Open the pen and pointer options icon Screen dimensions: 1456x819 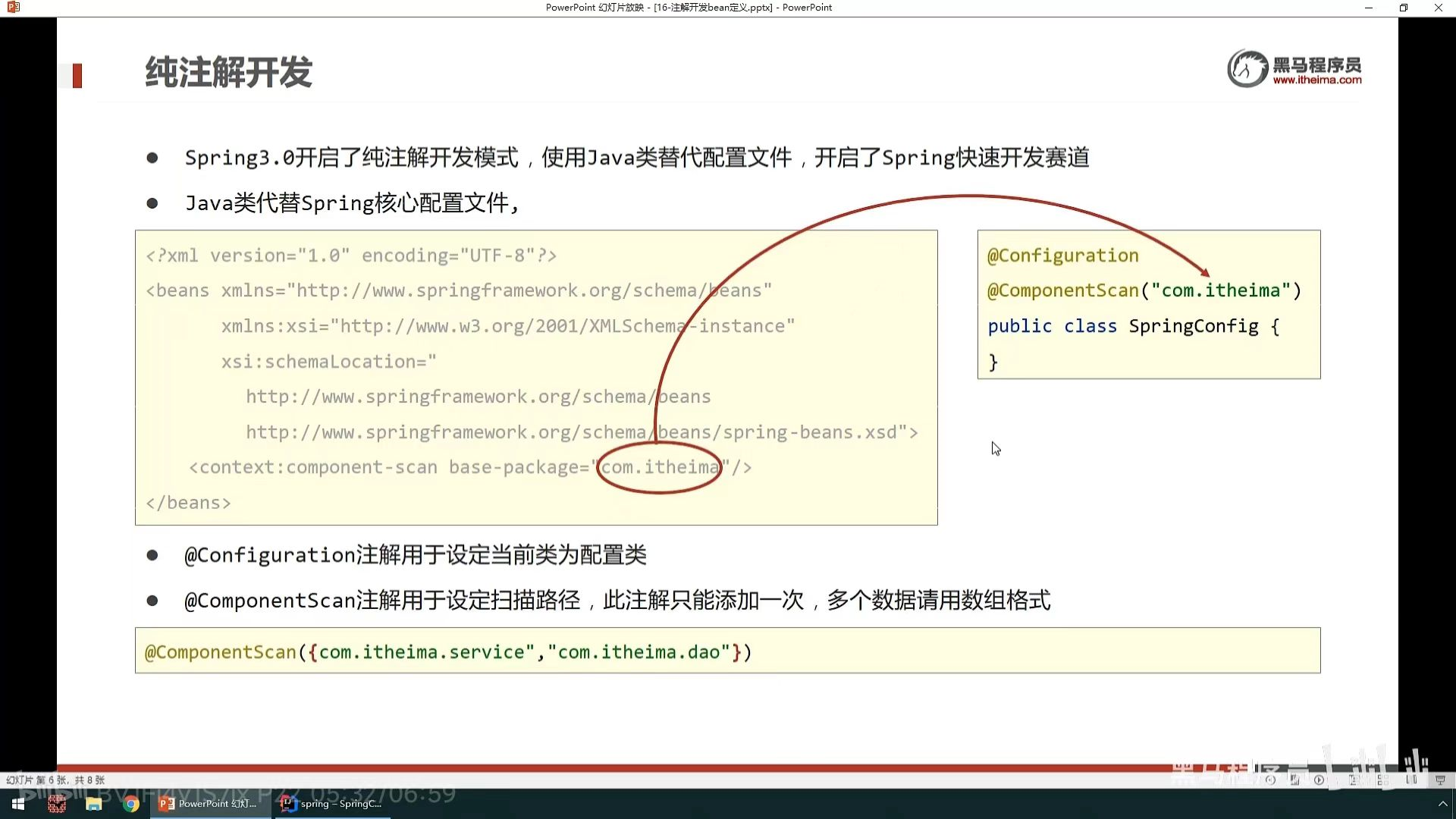click(x=1294, y=780)
